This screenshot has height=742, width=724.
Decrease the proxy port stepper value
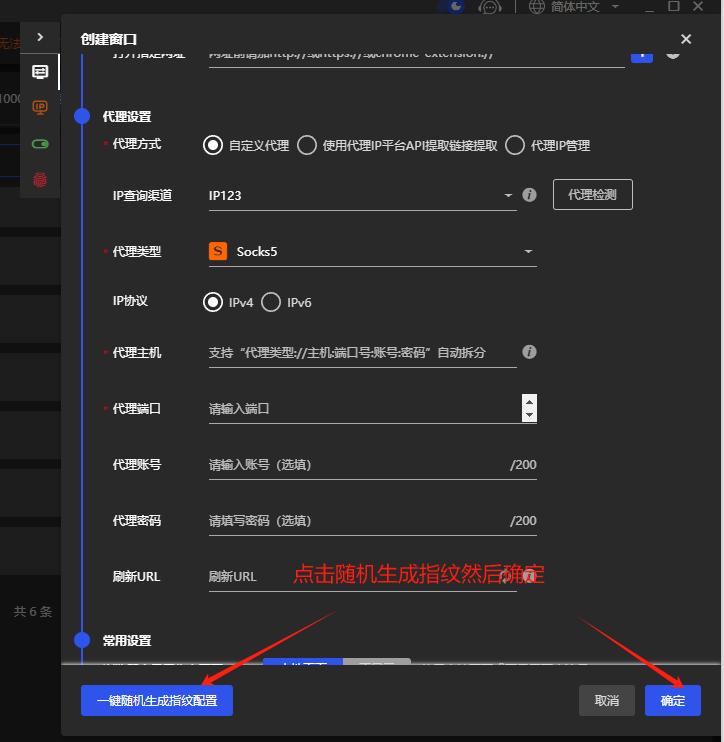529,415
